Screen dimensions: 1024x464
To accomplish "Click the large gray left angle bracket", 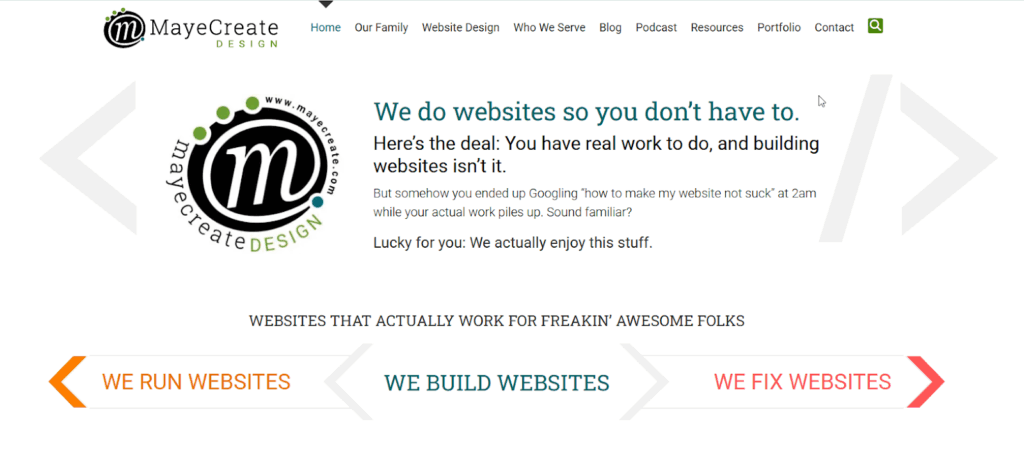I will [88, 158].
